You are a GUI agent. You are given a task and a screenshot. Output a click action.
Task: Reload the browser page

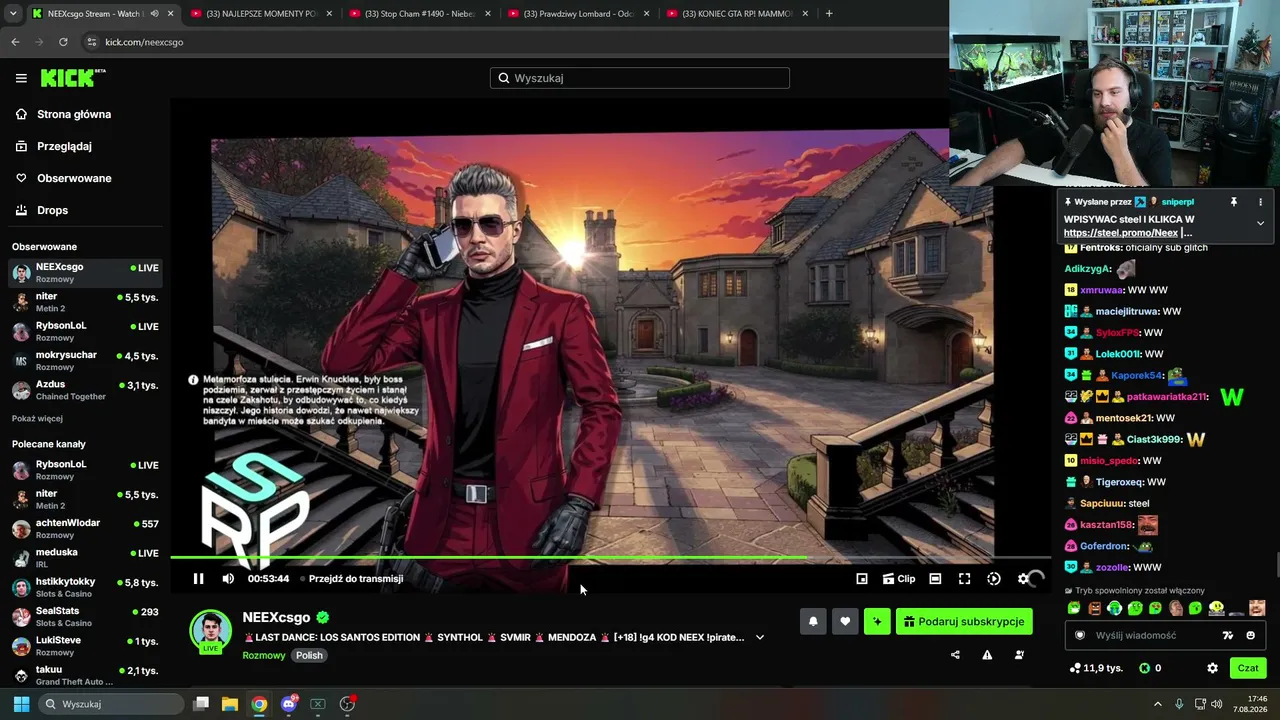click(x=63, y=42)
